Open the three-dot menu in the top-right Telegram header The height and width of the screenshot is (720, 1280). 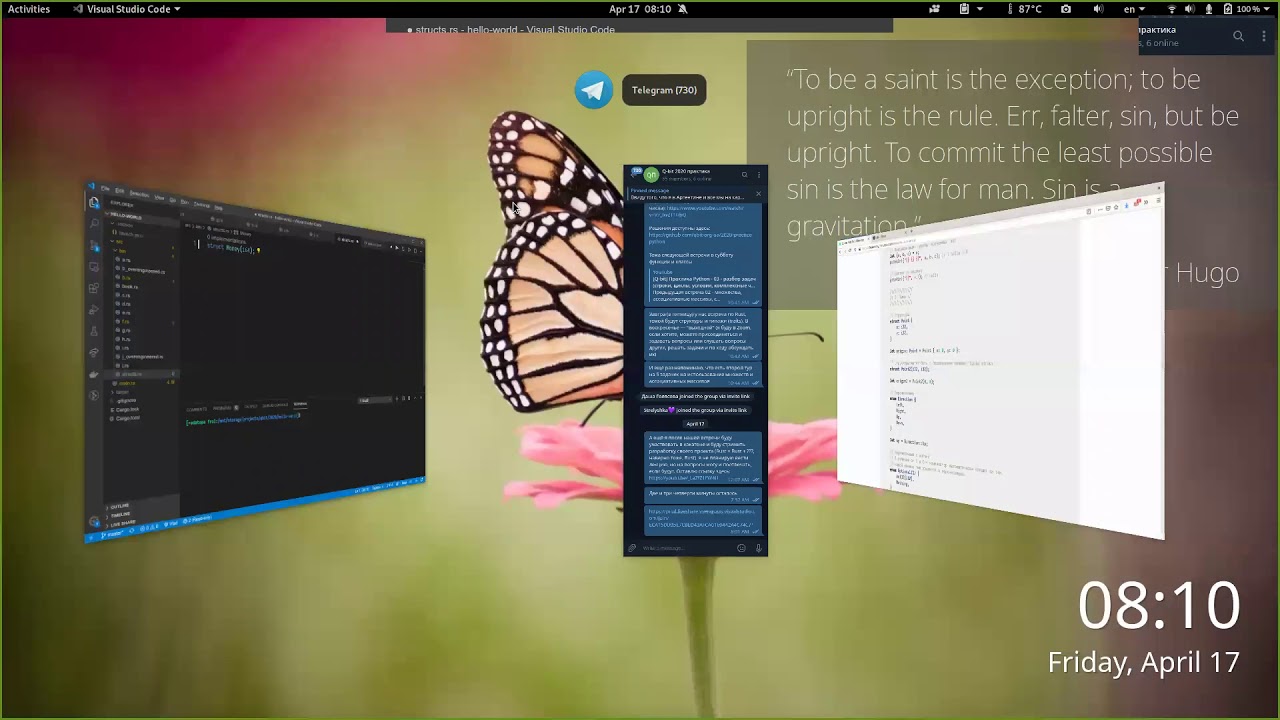point(1266,36)
